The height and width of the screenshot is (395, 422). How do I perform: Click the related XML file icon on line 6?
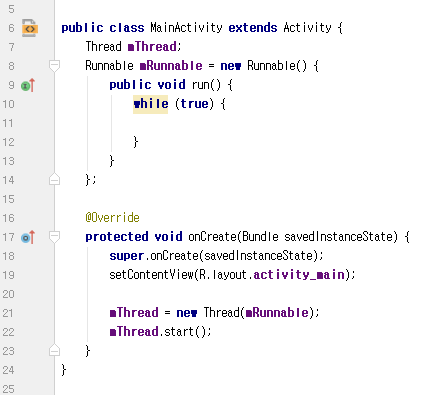point(30,28)
